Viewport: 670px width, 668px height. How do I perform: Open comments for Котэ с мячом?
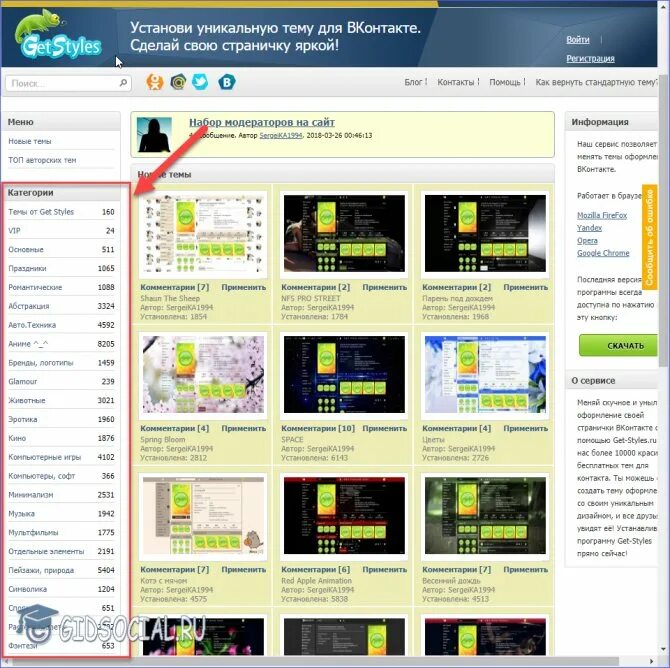(175, 570)
